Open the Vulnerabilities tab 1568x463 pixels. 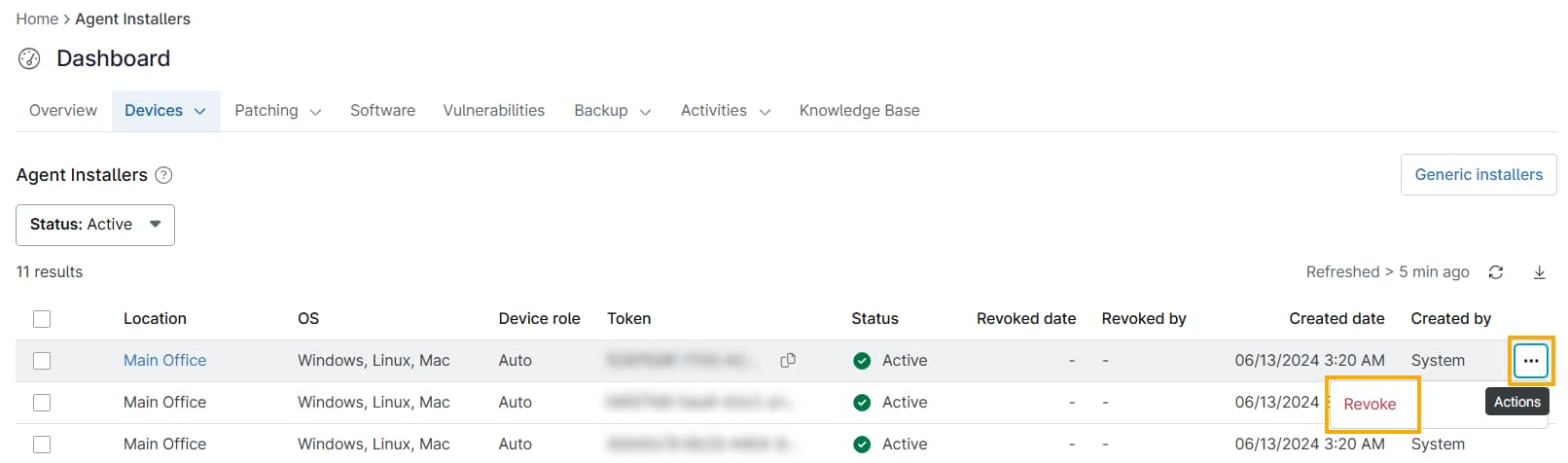tap(494, 111)
